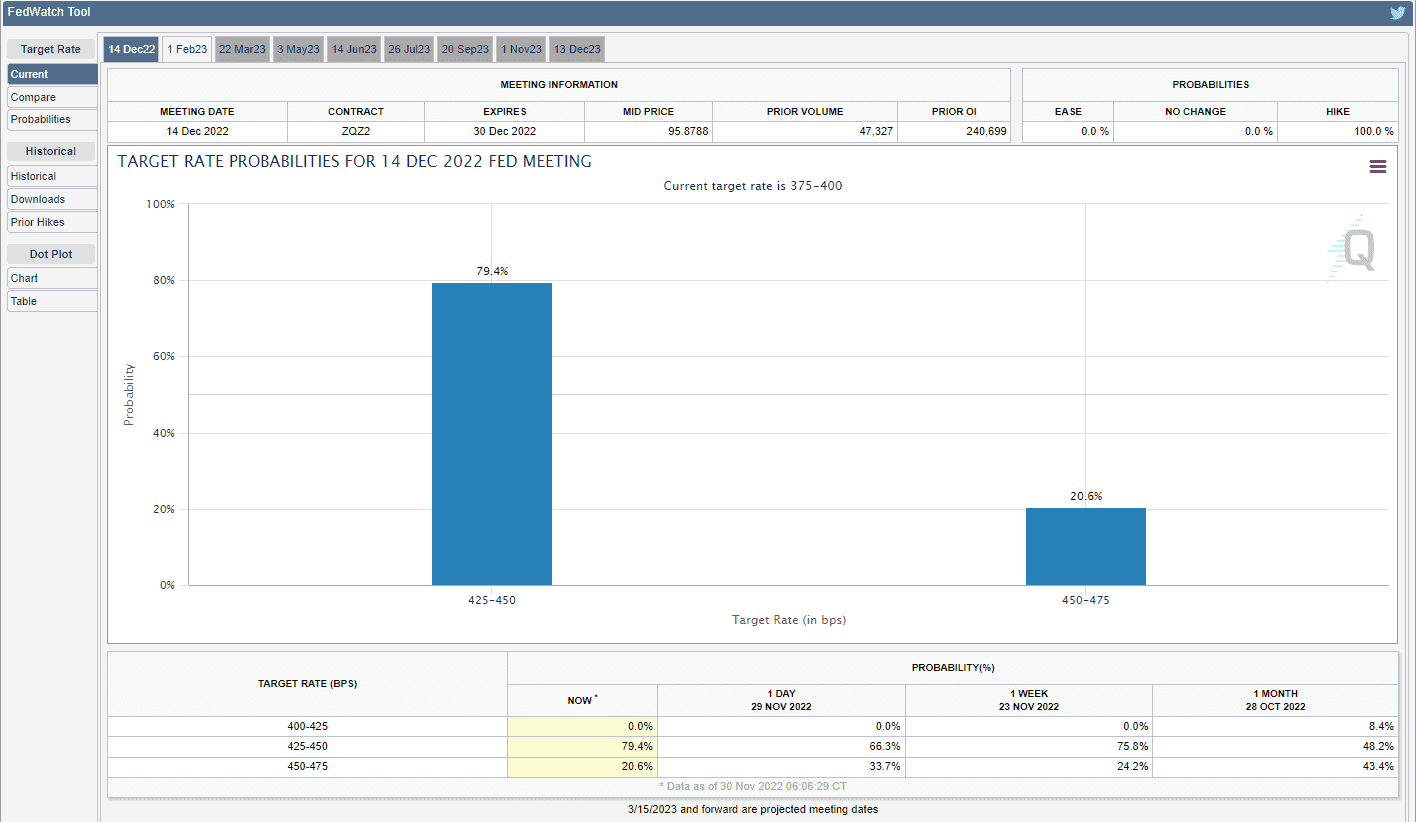Select Historical in the sidebar
The width and height of the screenshot is (1416, 822).
pos(51,176)
